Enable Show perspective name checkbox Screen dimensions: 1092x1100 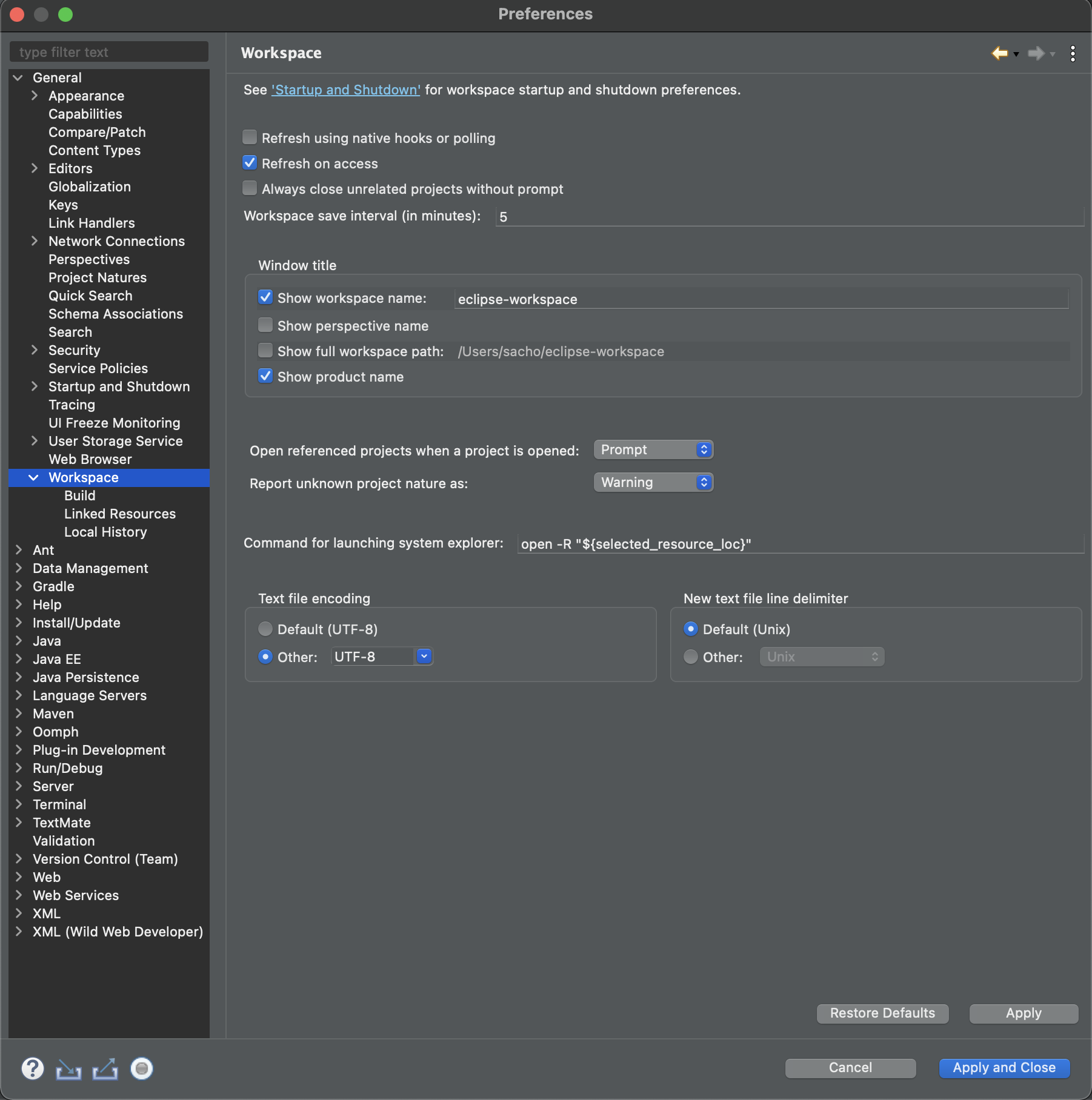pos(265,325)
